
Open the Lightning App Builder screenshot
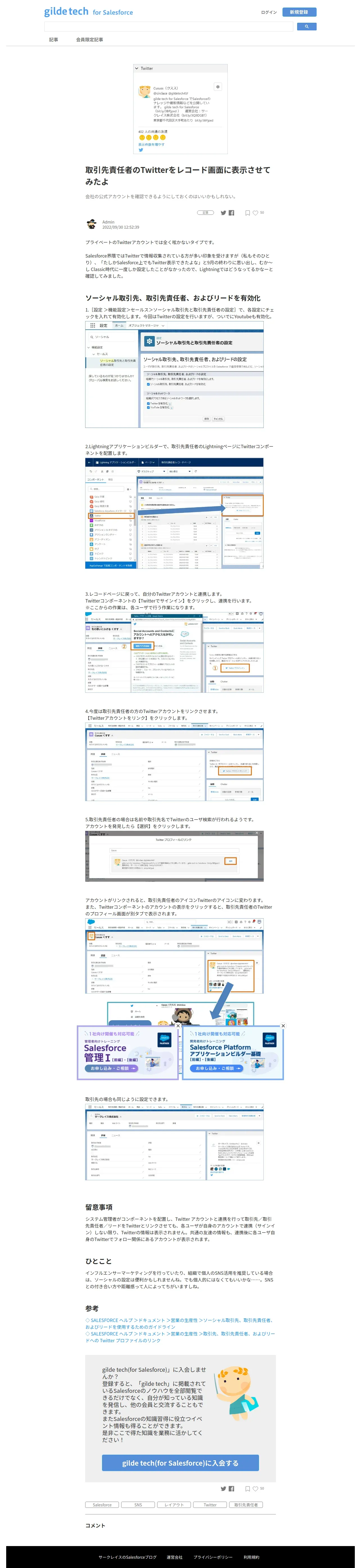click(x=174, y=514)
